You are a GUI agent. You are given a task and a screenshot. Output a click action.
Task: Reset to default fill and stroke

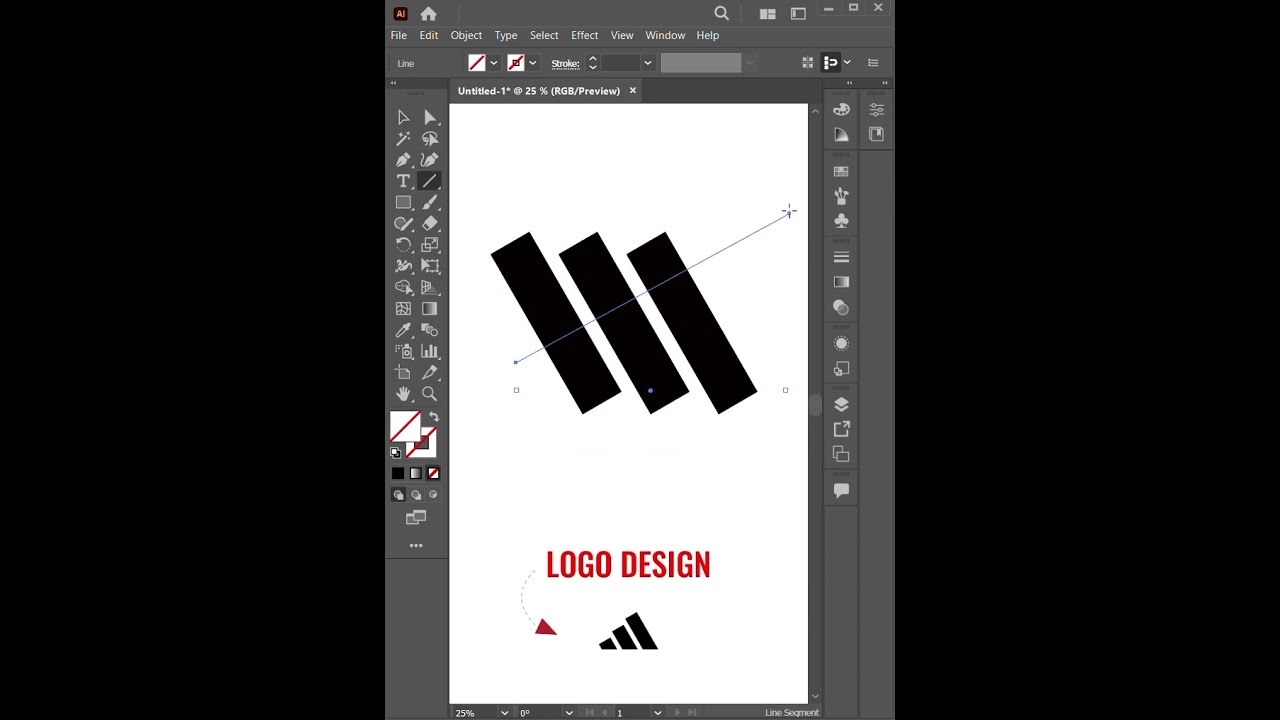395,452
